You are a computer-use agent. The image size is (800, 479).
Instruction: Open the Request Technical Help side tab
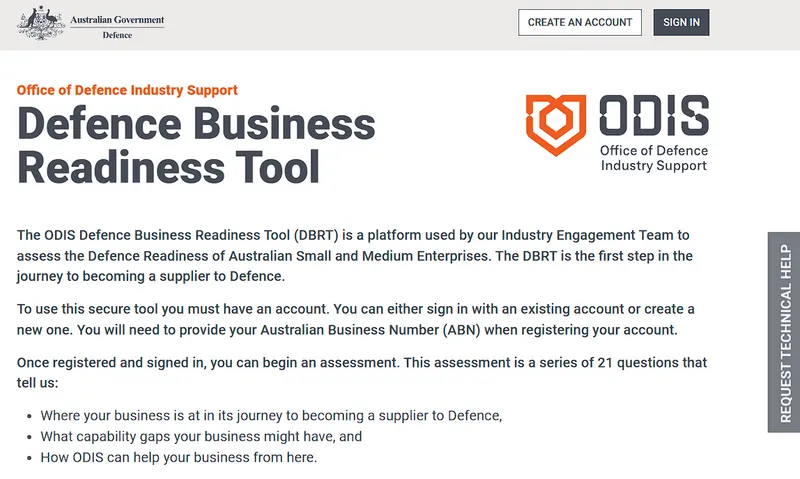(784, 333)
